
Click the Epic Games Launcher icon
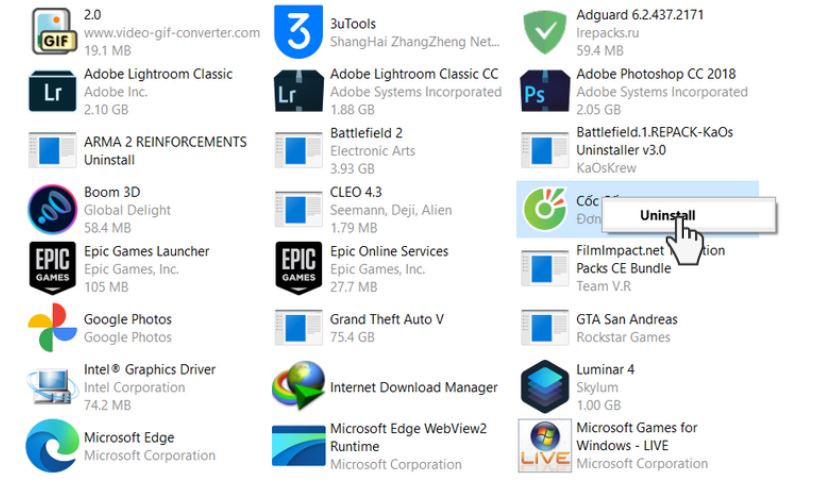53,269
